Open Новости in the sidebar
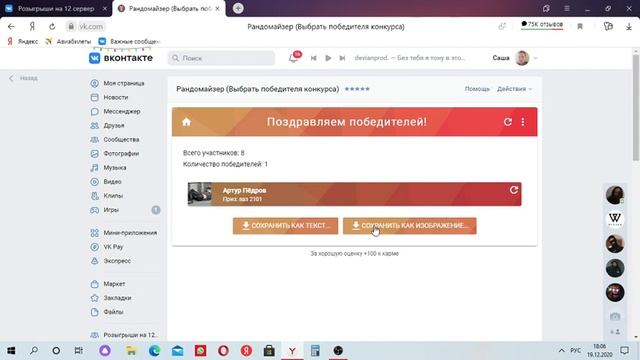Screen dimensions: 640x360 [116, 97]
